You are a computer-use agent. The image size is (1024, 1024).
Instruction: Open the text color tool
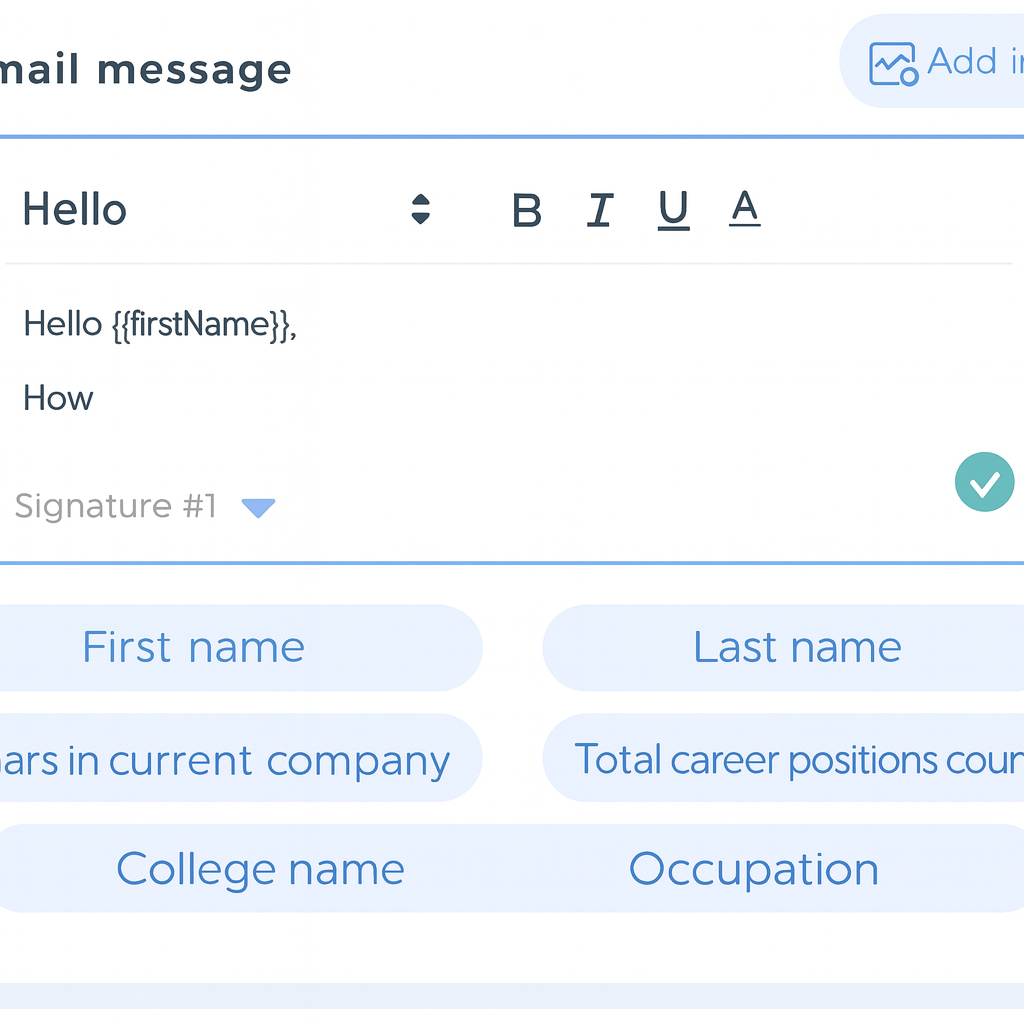click(744, 210)
